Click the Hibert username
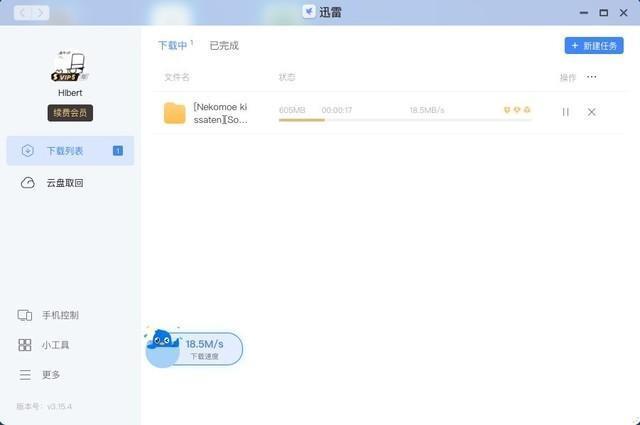 (70, 93)
